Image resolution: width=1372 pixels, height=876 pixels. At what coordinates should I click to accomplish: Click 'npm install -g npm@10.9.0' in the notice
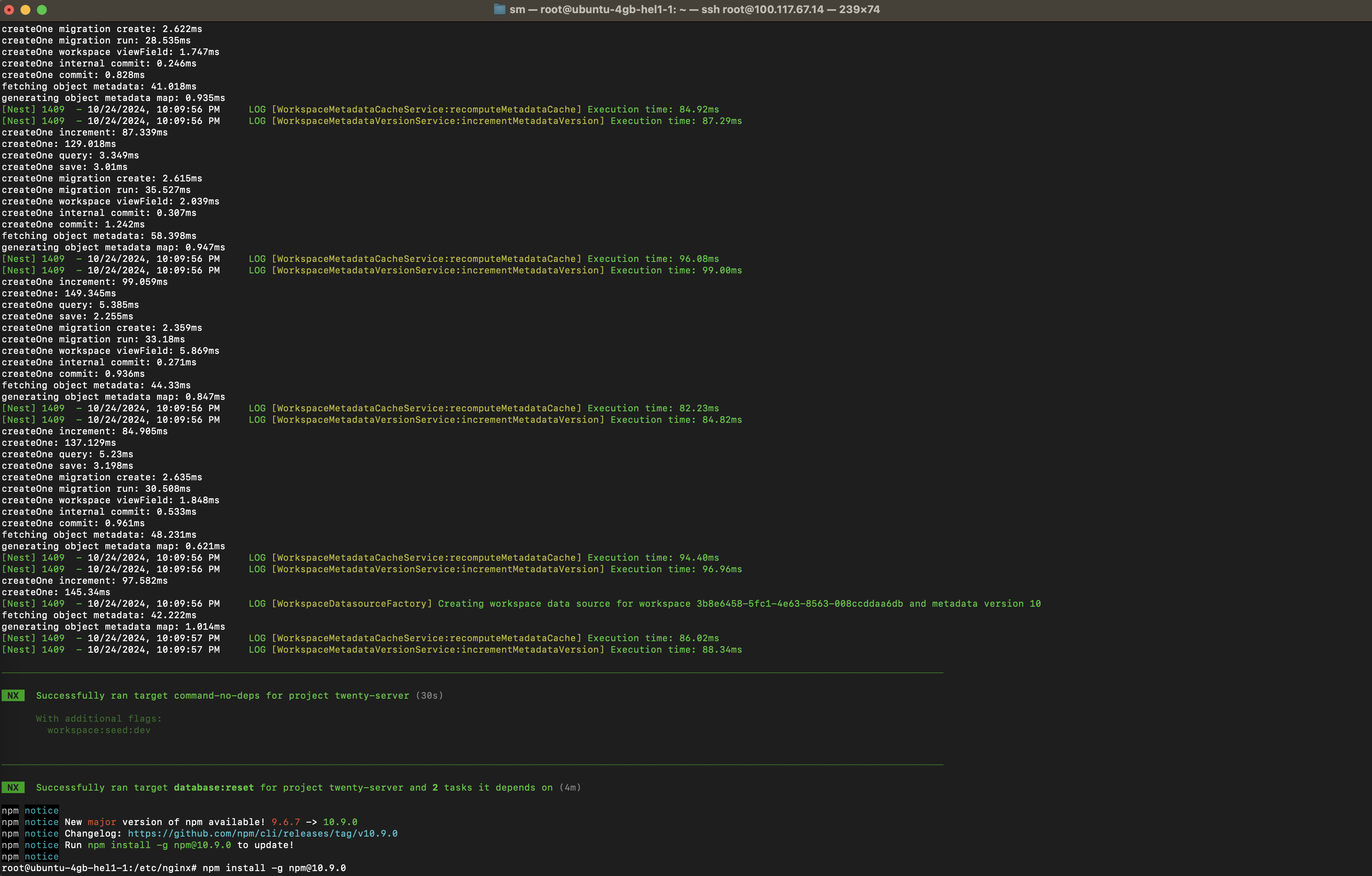click(160, 845)
